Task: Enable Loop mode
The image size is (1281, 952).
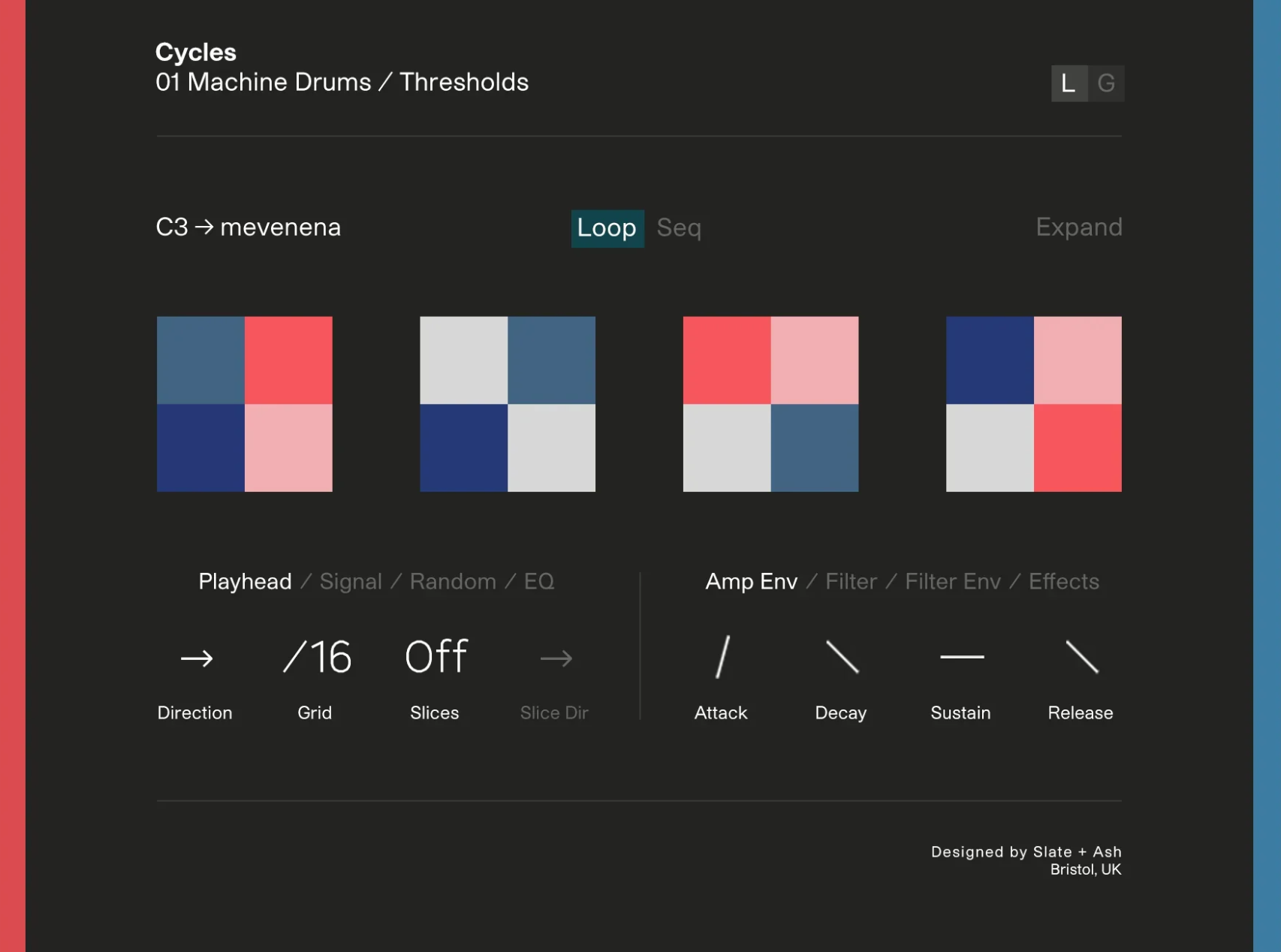Action: (x=607, y=228)
